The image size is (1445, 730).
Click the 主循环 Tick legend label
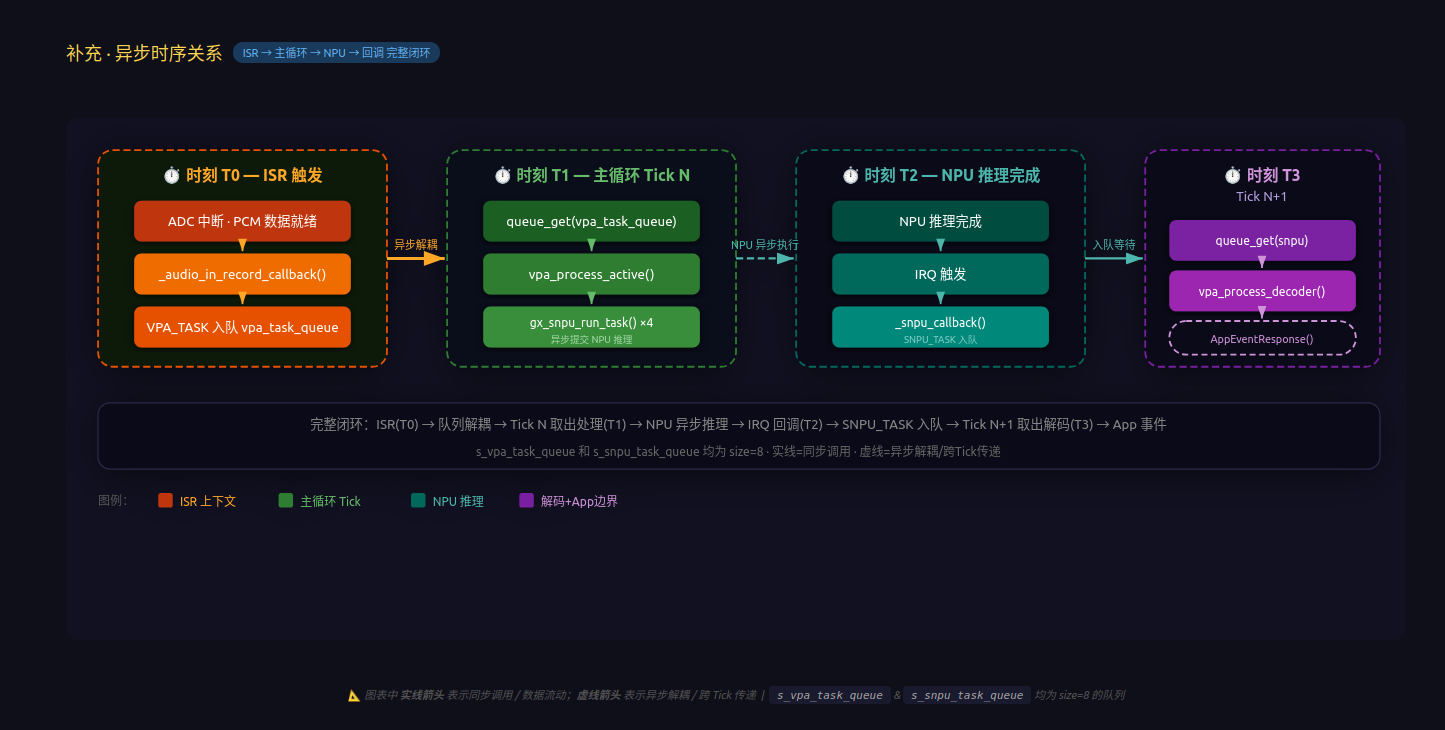point(331,501)
